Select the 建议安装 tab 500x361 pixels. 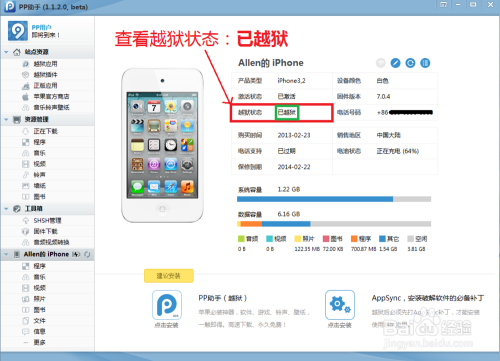(169, 276)
